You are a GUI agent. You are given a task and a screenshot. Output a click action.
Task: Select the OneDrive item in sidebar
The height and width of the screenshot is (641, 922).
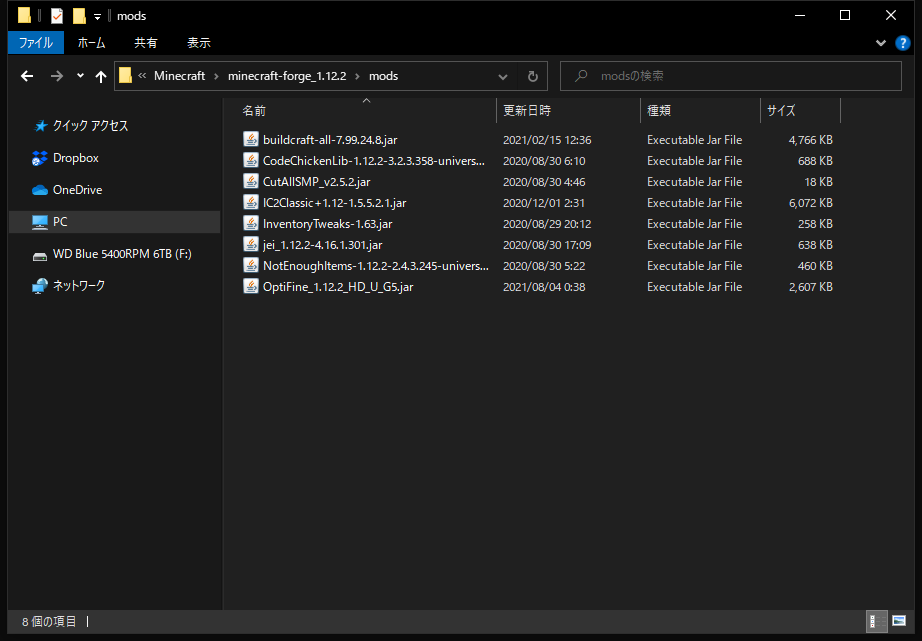click(x=76, y=190)
